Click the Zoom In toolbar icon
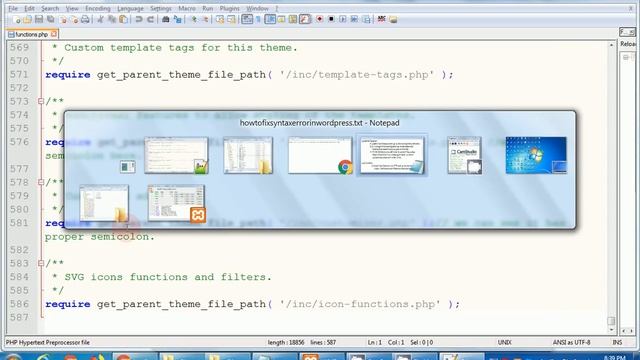The image size is (640, 360). [194, 19]
